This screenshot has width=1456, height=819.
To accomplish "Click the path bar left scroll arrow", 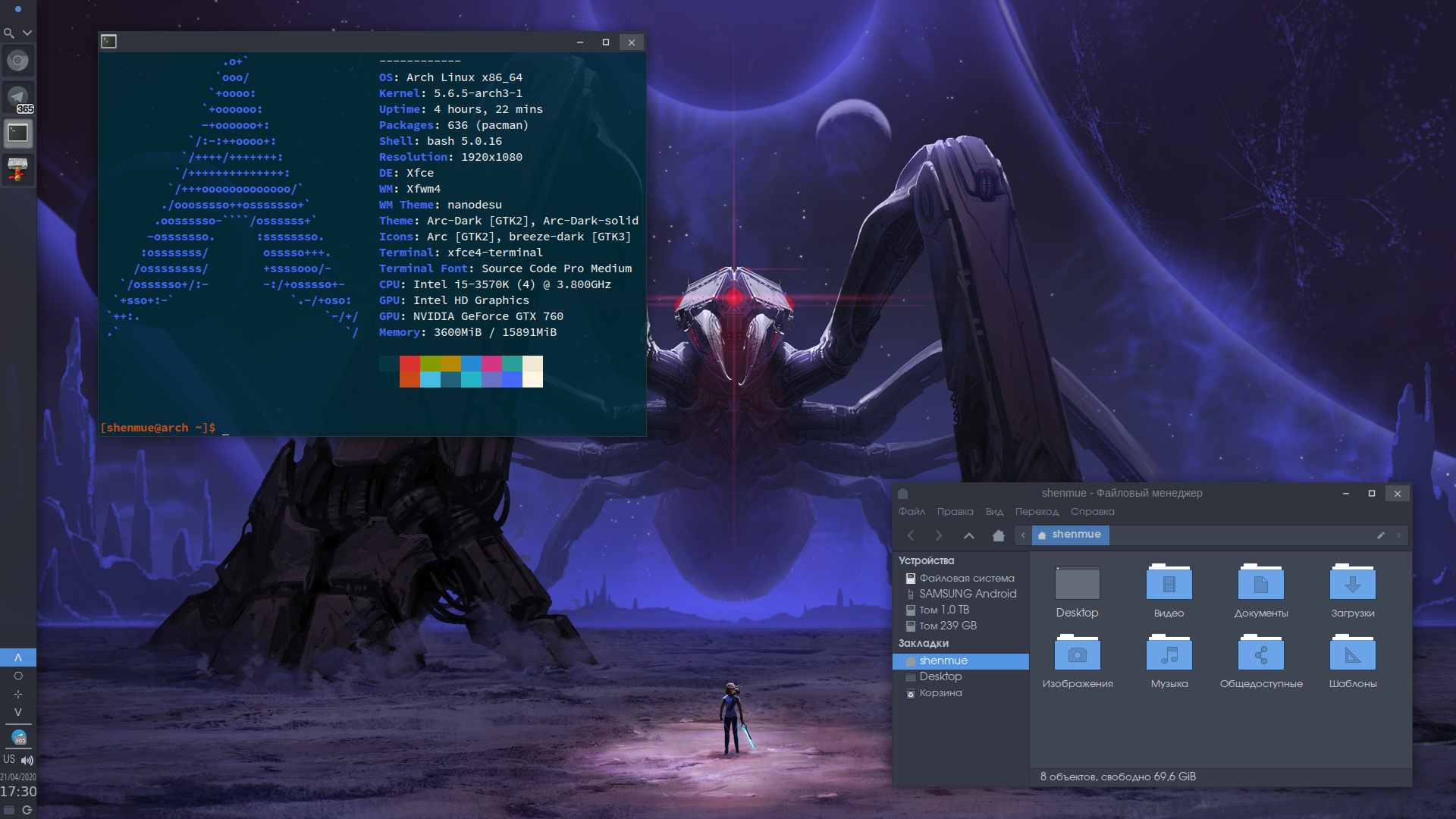I will tap(1023, 535).
